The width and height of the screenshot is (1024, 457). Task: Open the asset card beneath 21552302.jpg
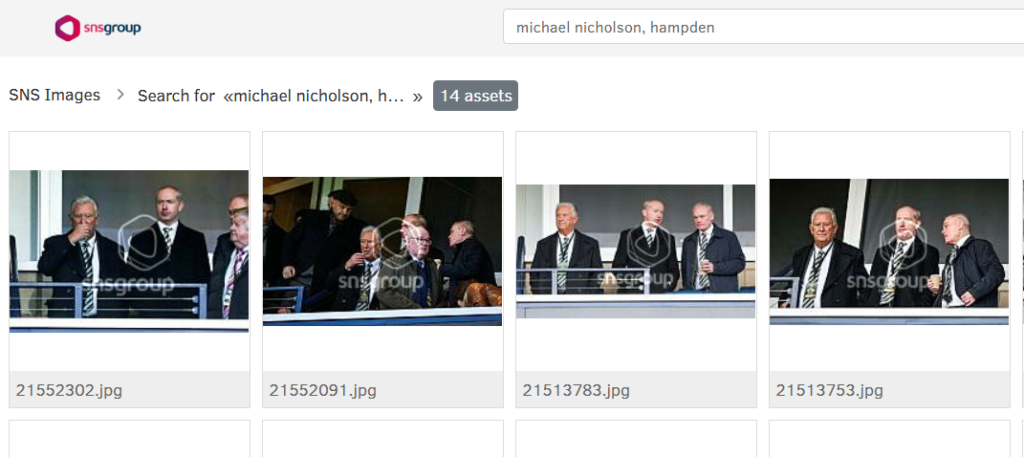(129, 439)
